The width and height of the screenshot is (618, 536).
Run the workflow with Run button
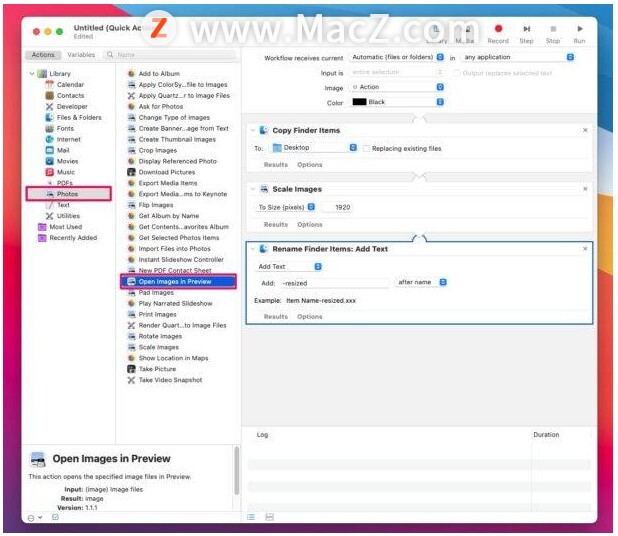point(579,34)
